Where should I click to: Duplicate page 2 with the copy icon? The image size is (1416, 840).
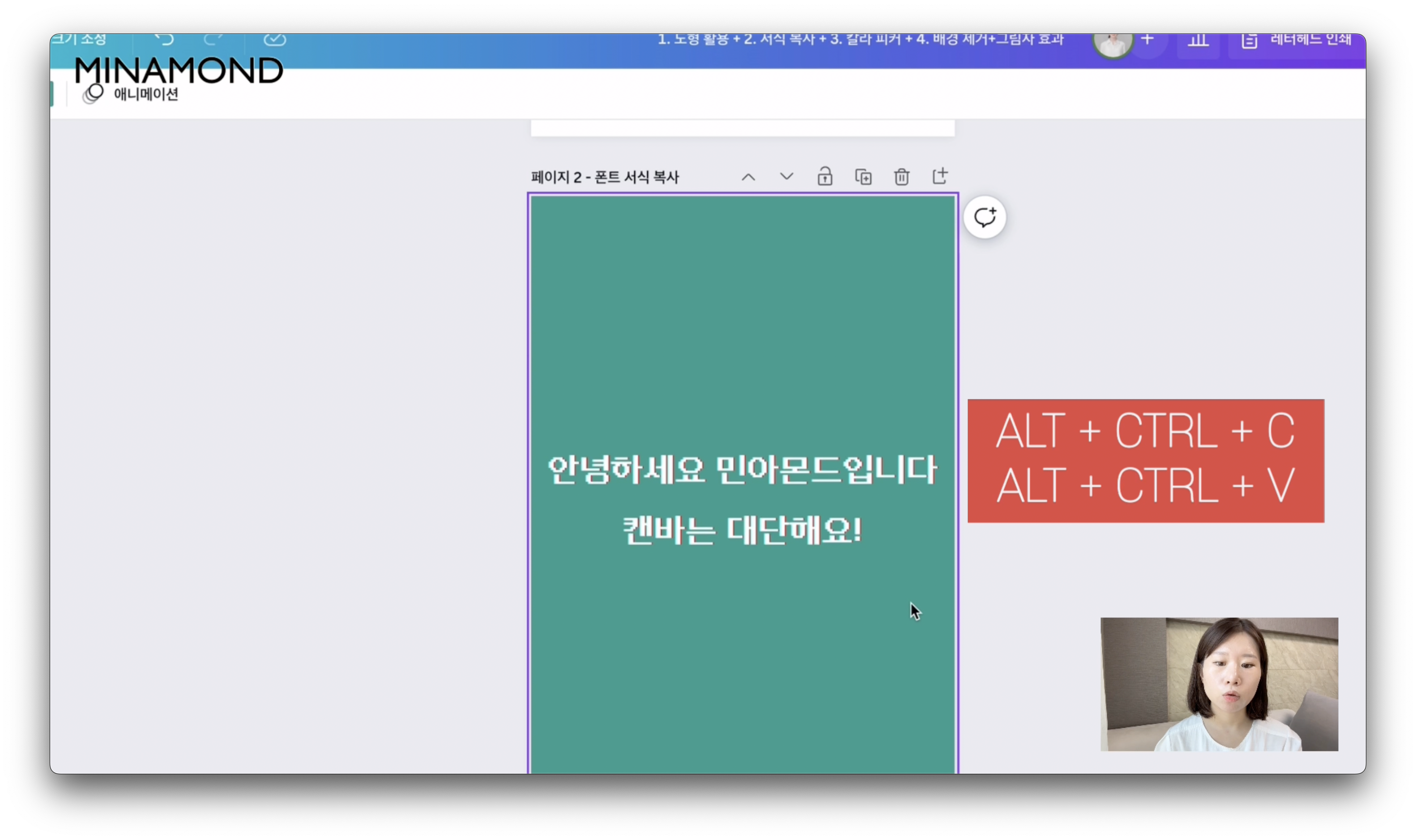pos(863,177)
